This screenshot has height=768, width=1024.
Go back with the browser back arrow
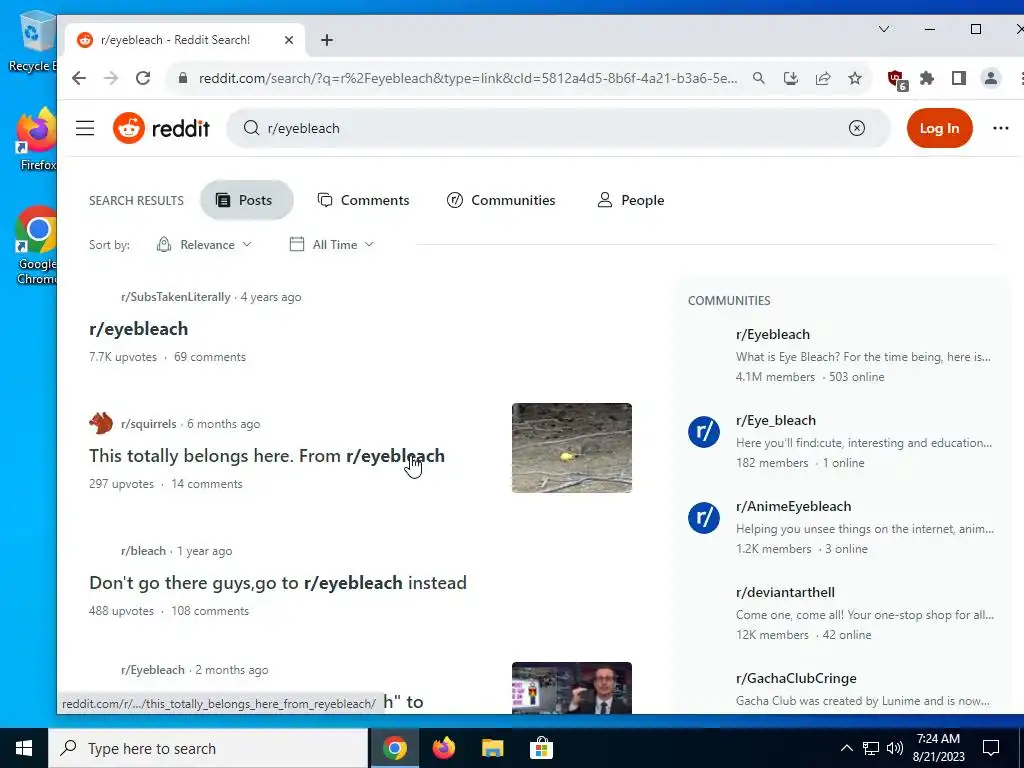(x=79, y=78)
